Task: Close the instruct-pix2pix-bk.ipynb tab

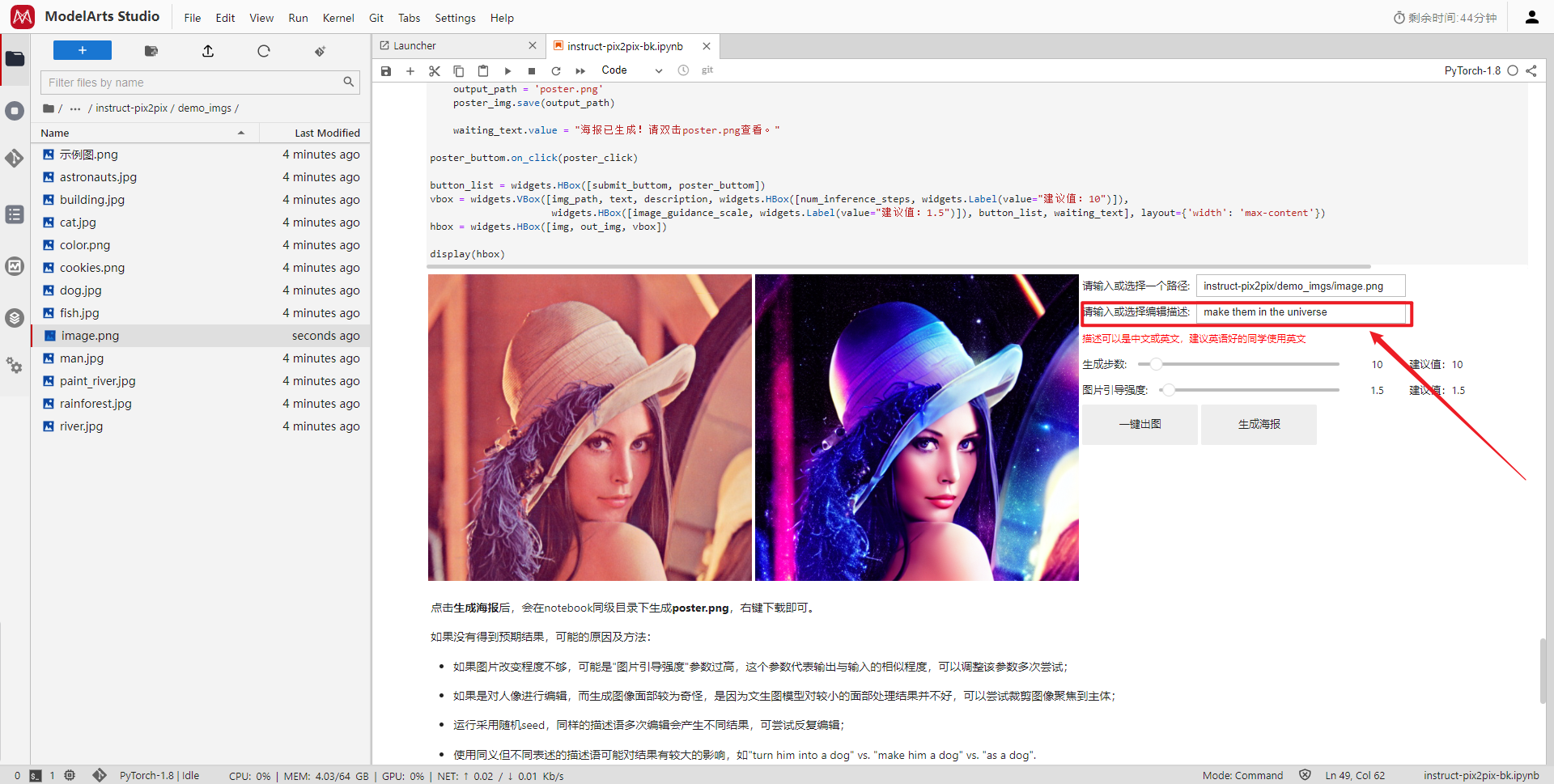Action: click(x=707, y=46)
